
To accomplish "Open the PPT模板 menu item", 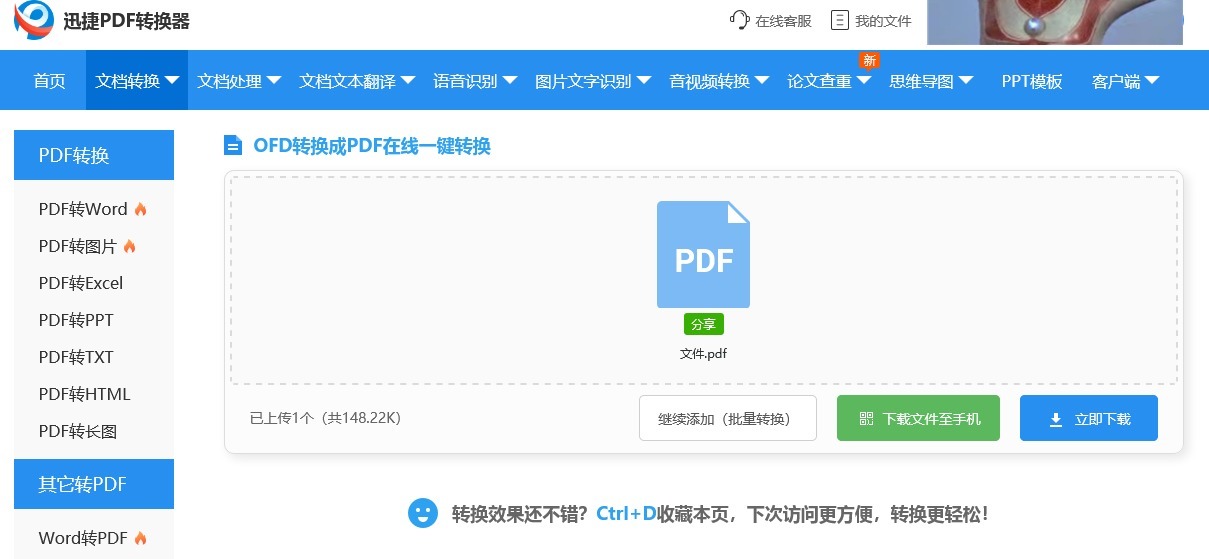I will [x=1032, y=81].
